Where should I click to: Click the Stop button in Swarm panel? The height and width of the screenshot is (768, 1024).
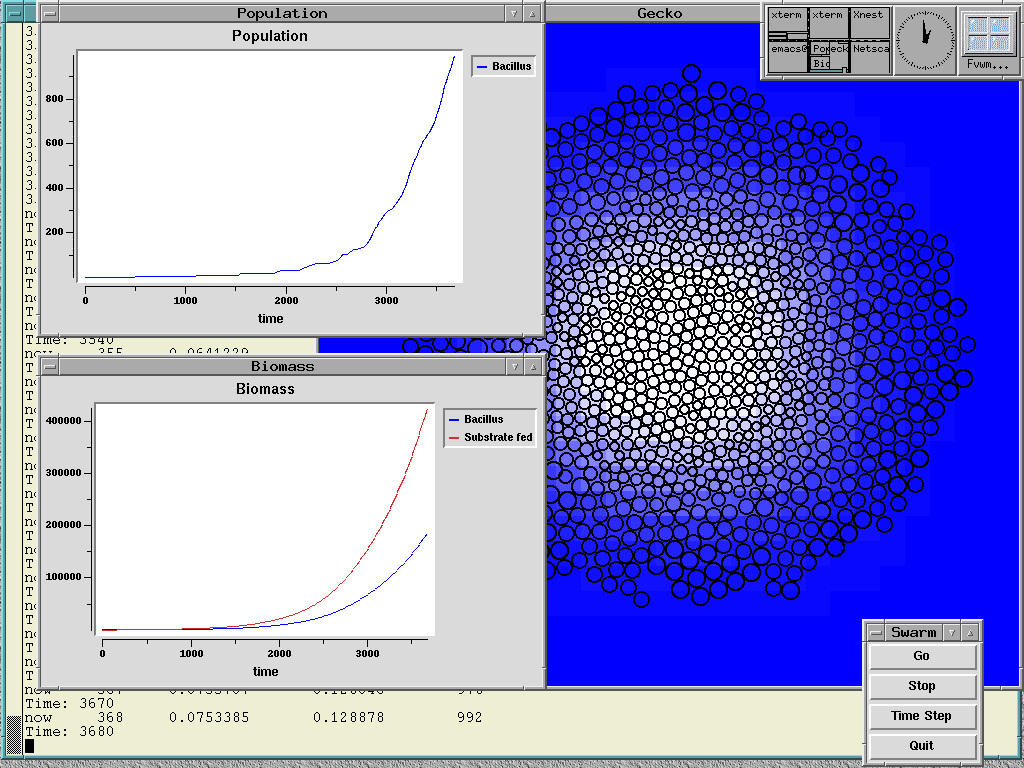pyautogui.click(x=922, y=686)
